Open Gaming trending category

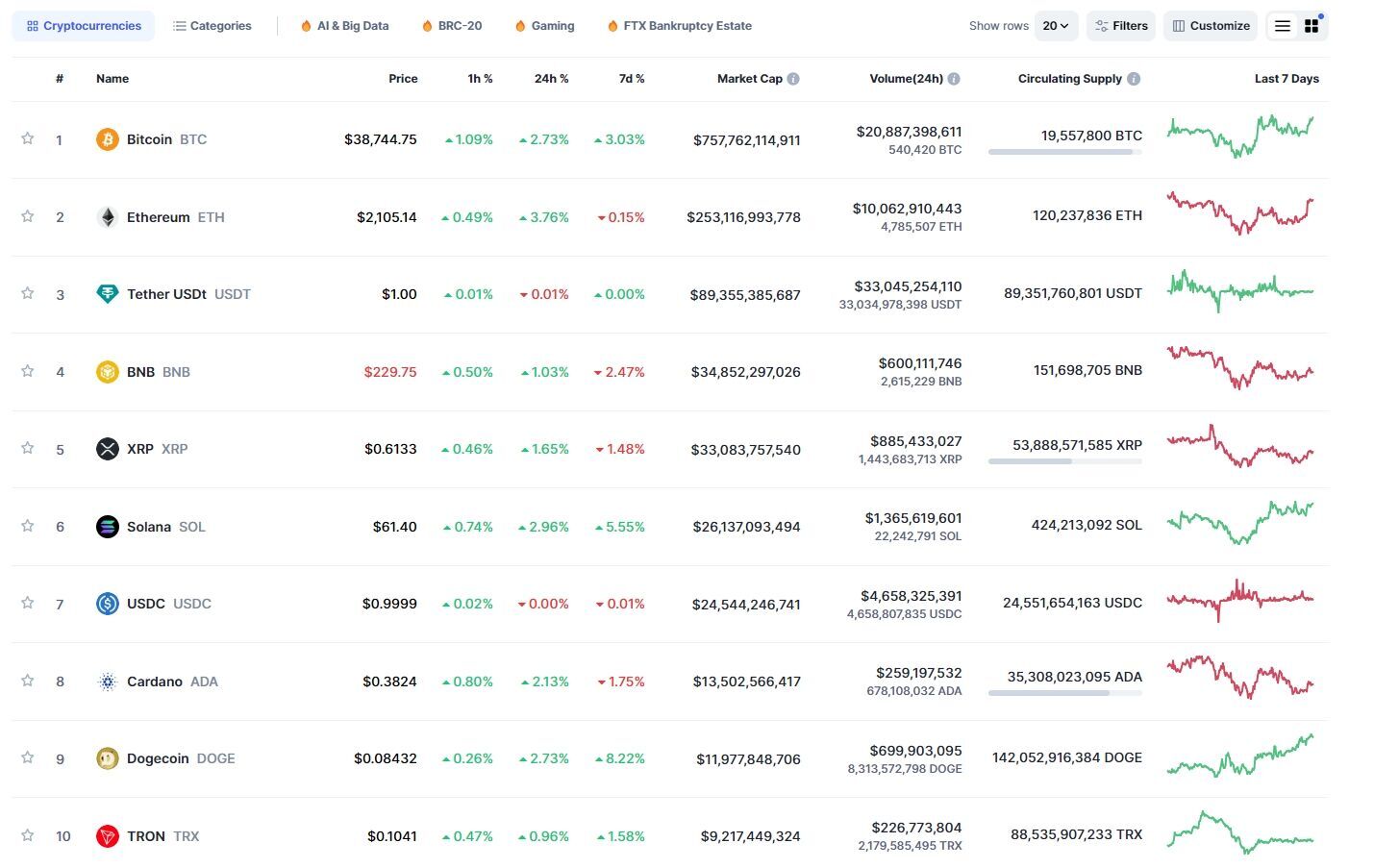coord(544,26)
